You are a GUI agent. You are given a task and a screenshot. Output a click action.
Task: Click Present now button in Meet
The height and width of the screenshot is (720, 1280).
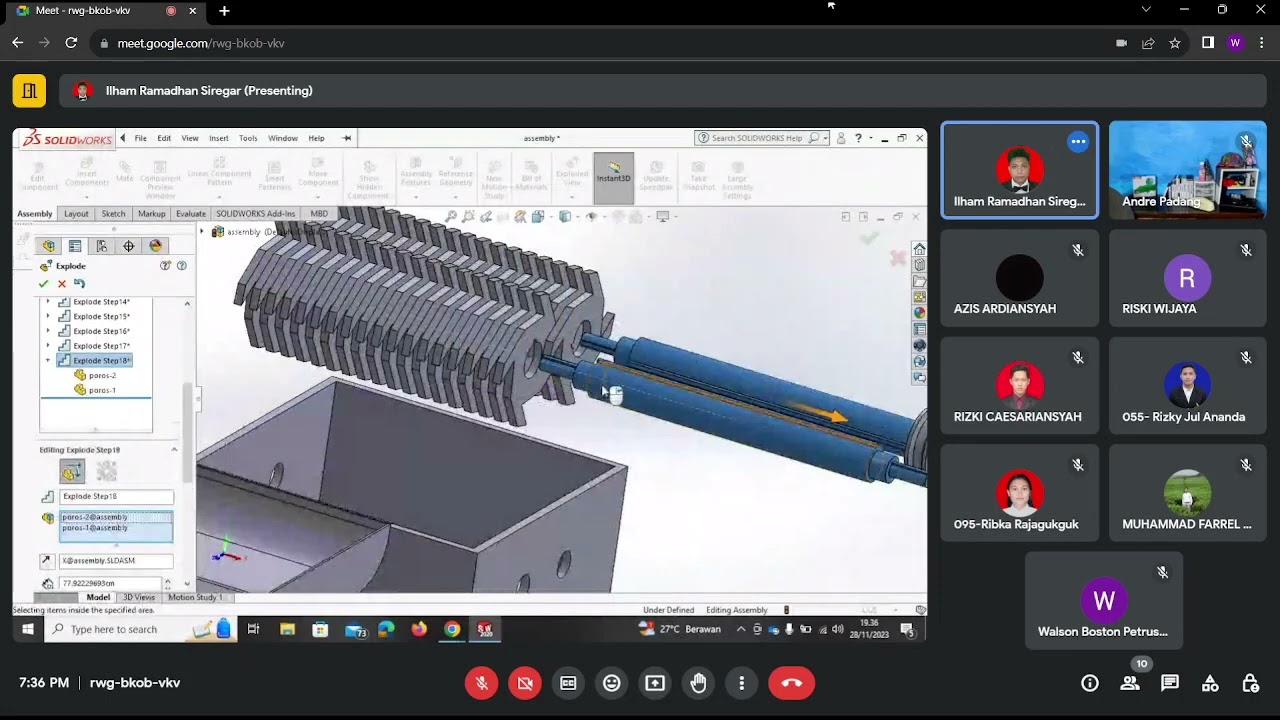coord(655,683)
